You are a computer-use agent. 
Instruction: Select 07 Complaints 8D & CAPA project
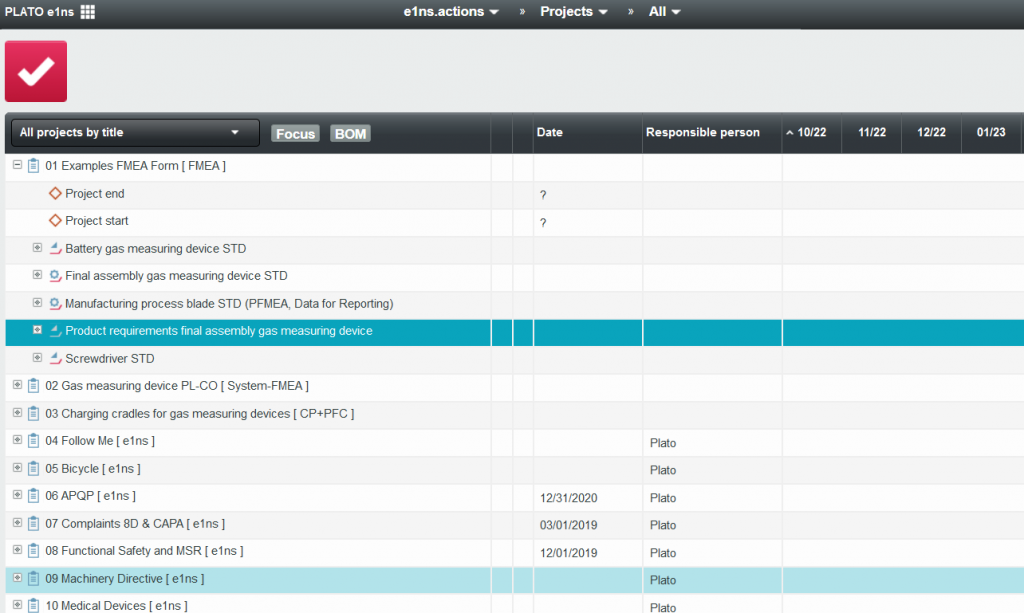(x=142, y=523)
